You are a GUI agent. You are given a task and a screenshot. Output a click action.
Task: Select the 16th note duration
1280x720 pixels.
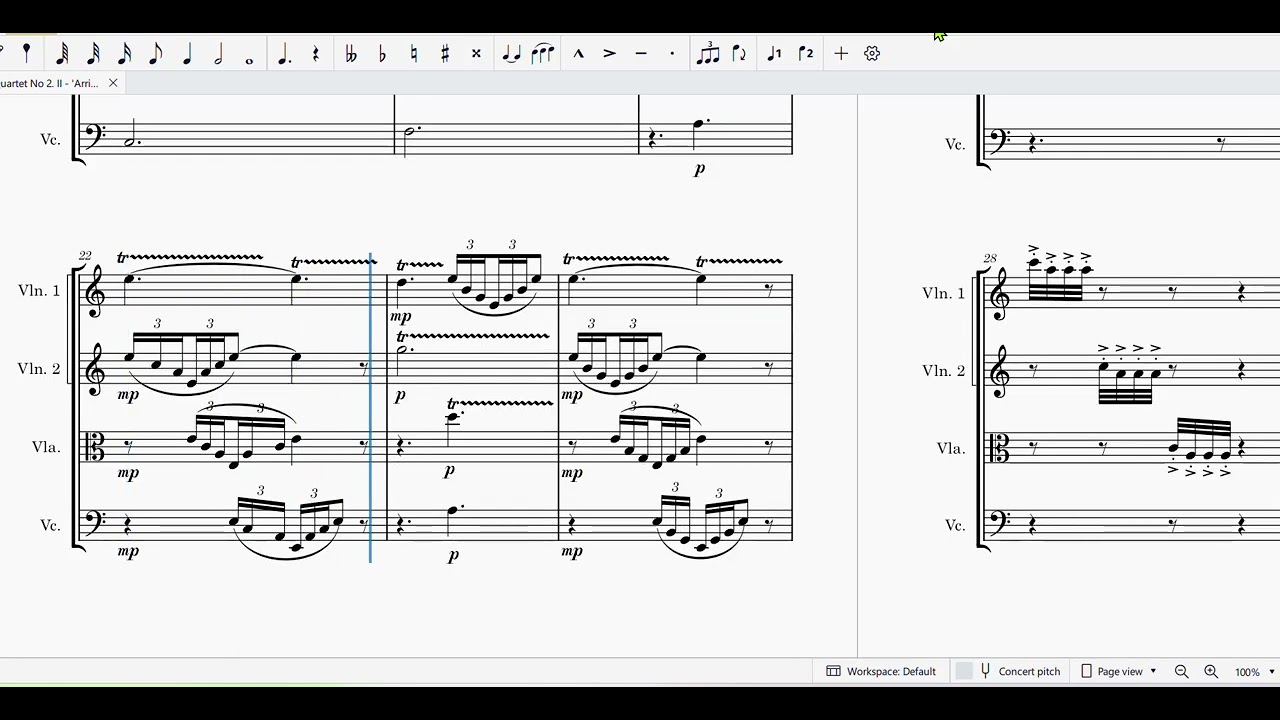click(x=125, y=54)
